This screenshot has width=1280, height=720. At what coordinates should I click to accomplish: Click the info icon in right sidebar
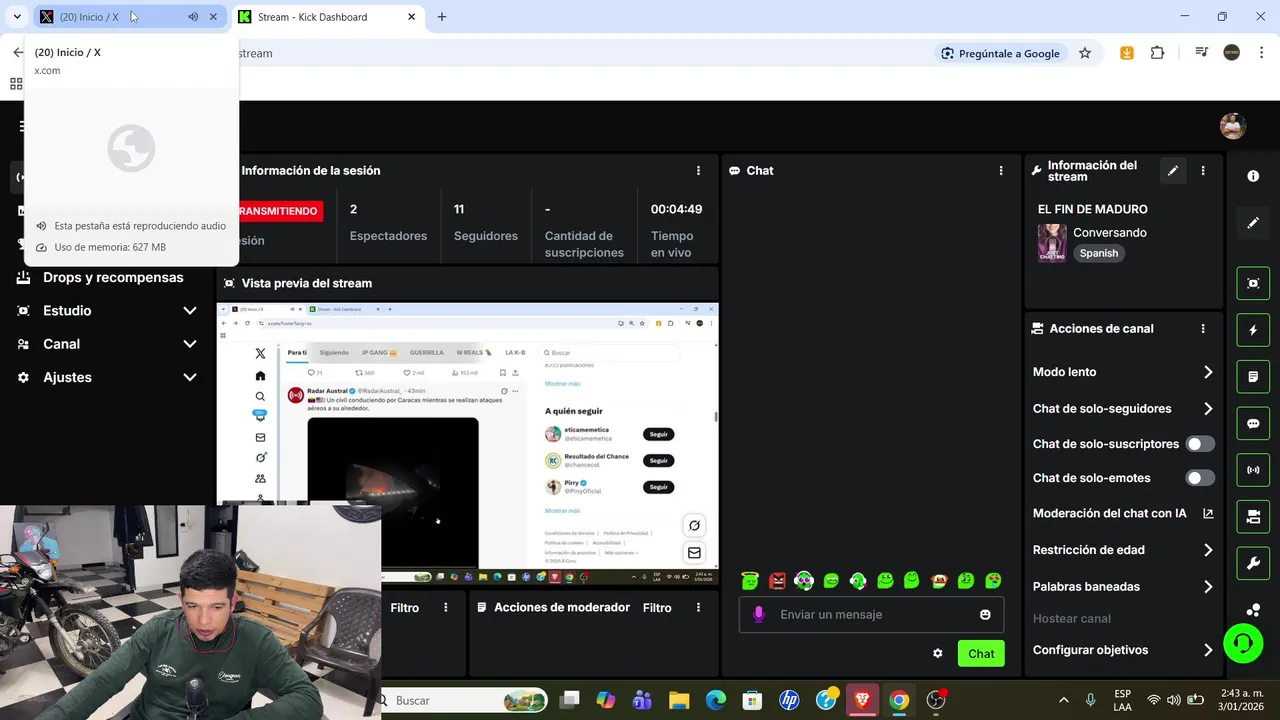tap(1253, 176)
